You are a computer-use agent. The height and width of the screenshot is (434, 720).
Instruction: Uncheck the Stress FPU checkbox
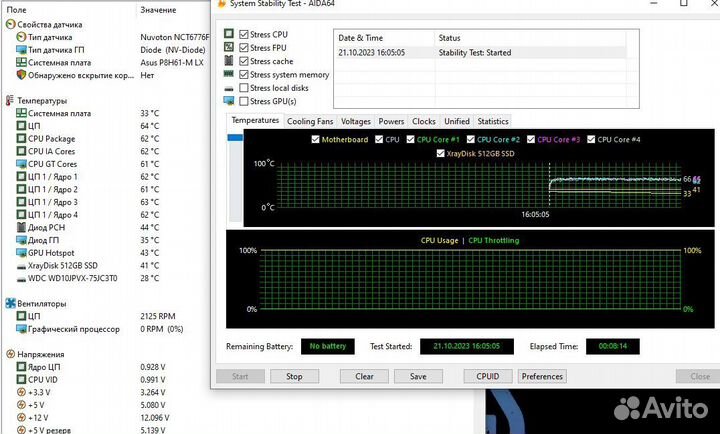(244, 48)
